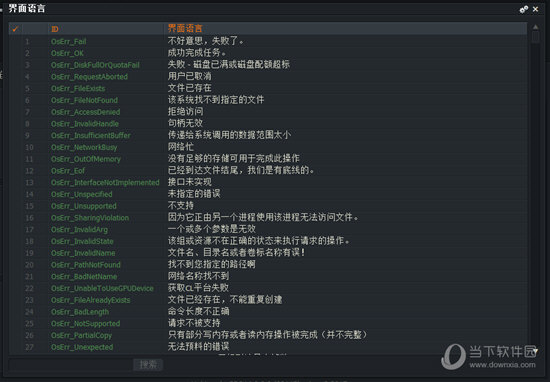550x382 pixels.
Task: Select the OsErr_Unspecified ID cell
Action: 81,194
